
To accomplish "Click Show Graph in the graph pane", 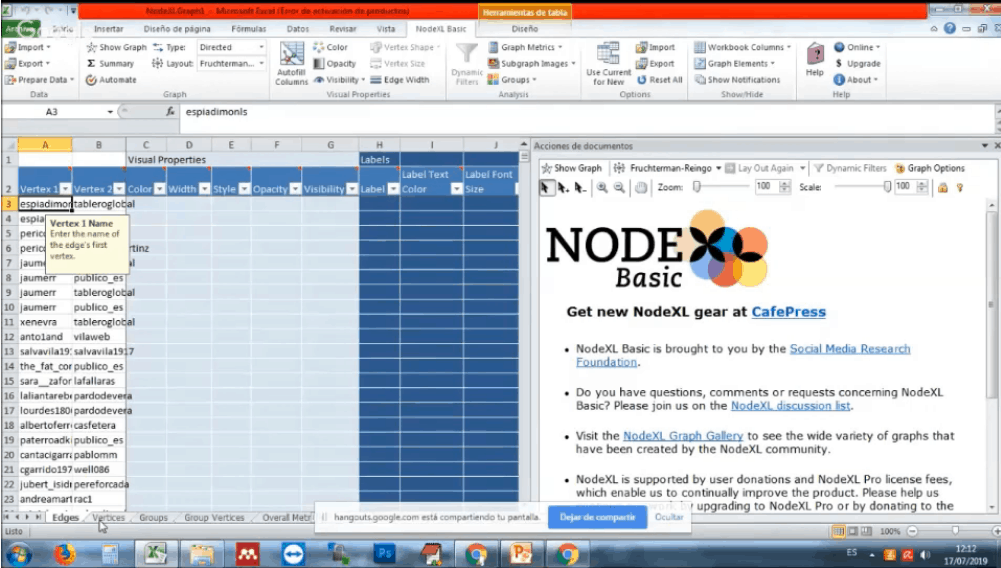I will [x=571, y=168].
